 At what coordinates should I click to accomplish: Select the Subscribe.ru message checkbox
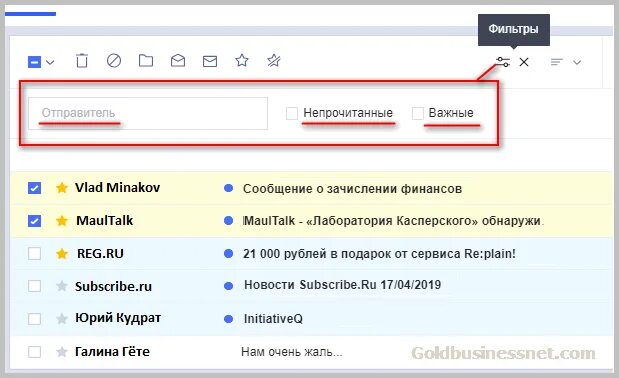34,286
